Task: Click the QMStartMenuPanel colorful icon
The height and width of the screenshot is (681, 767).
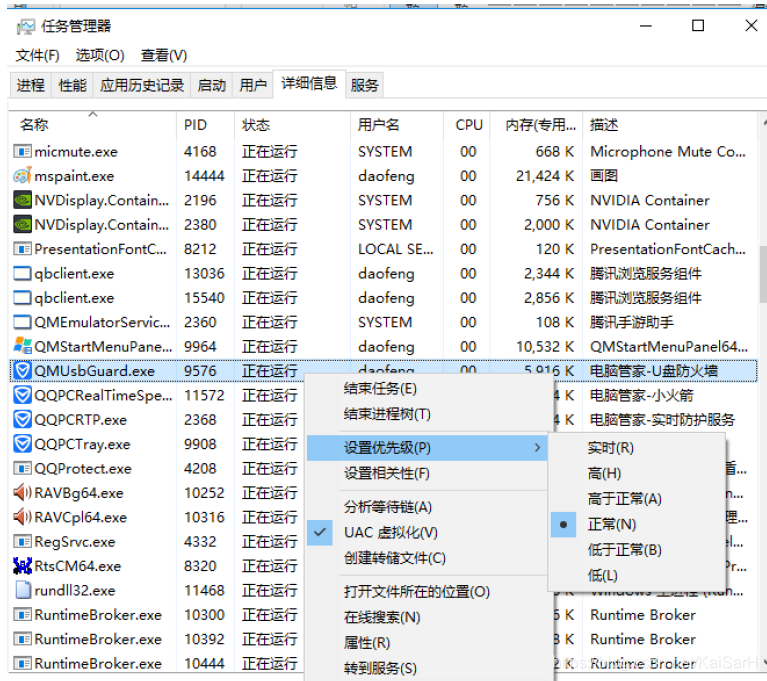Action: (22, 346)
